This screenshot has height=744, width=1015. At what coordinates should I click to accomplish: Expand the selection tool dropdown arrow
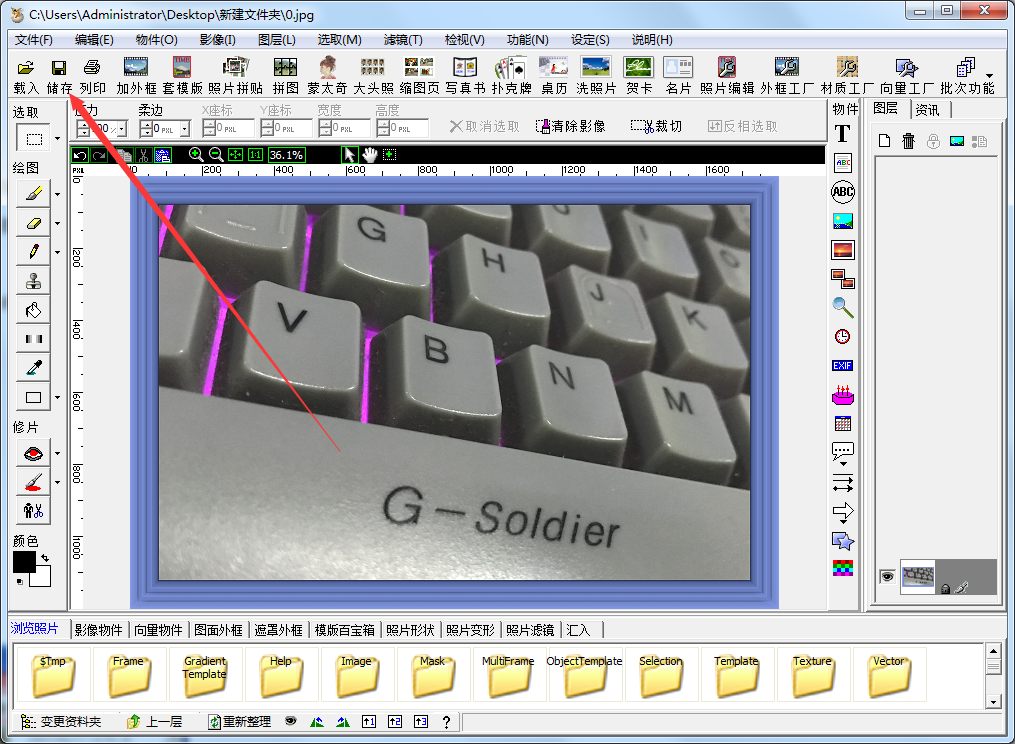point(58,139)
